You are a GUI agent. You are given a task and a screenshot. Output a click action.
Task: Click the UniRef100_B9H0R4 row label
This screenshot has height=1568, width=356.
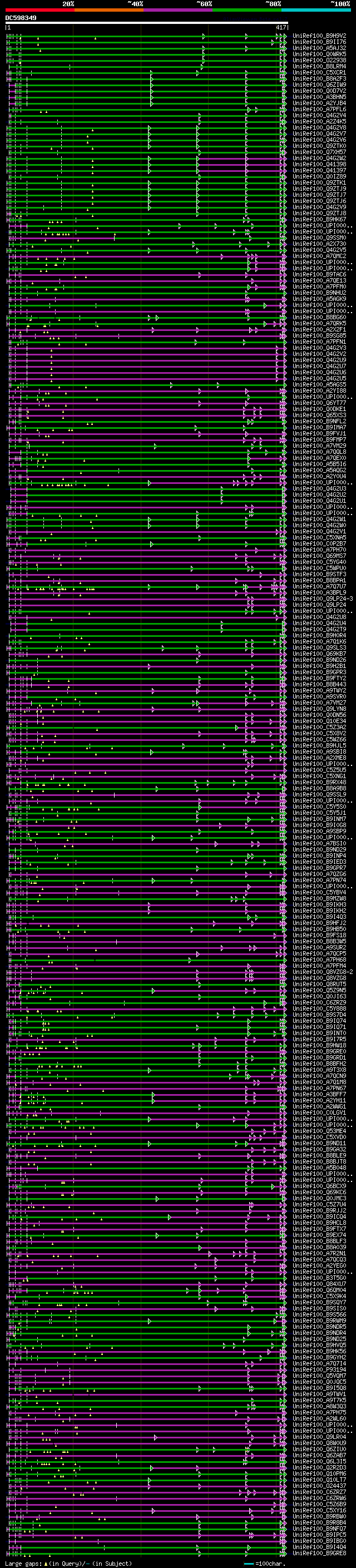[319, 635]
